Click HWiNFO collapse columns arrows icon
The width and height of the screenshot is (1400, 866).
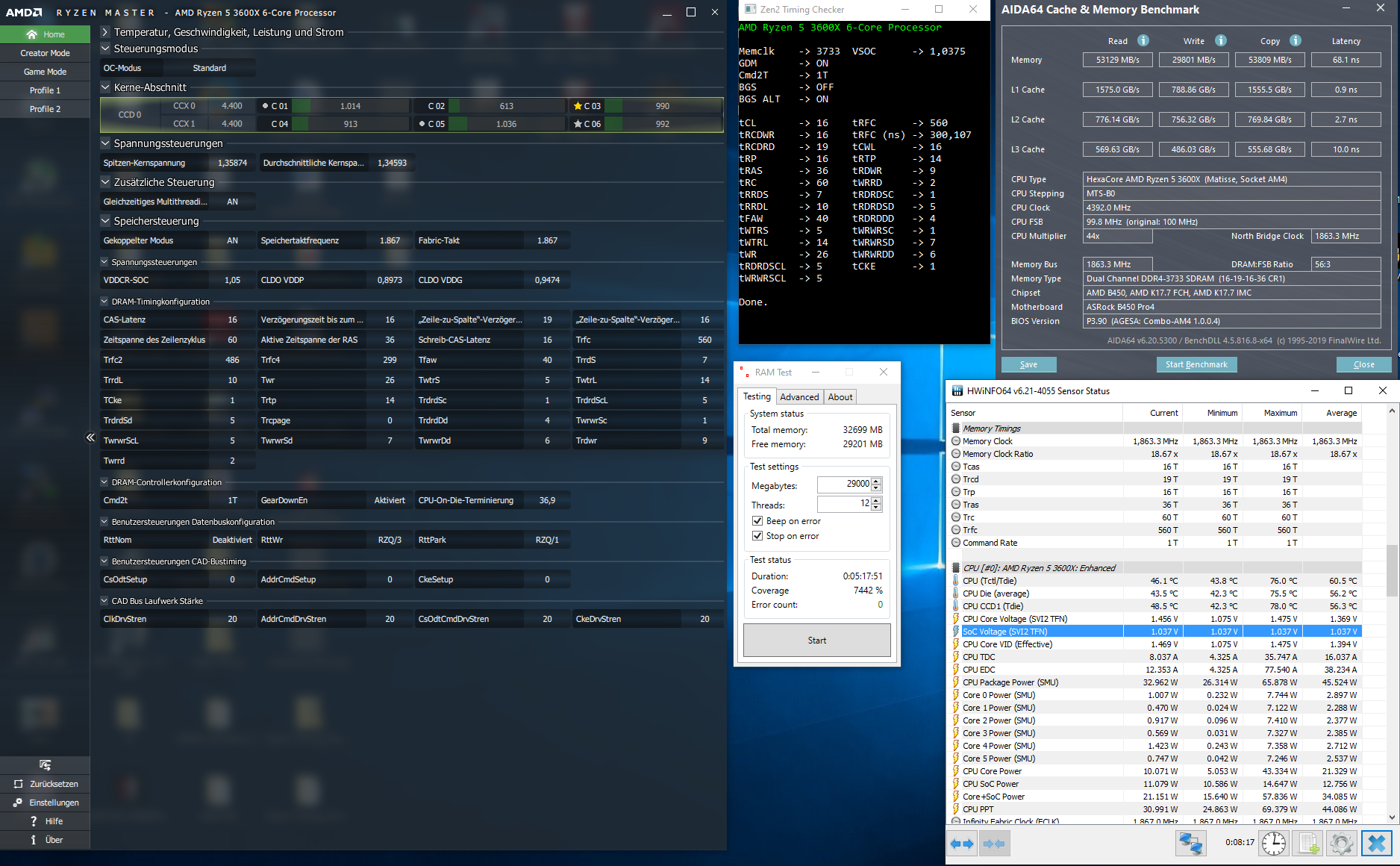tap(993, 844)
